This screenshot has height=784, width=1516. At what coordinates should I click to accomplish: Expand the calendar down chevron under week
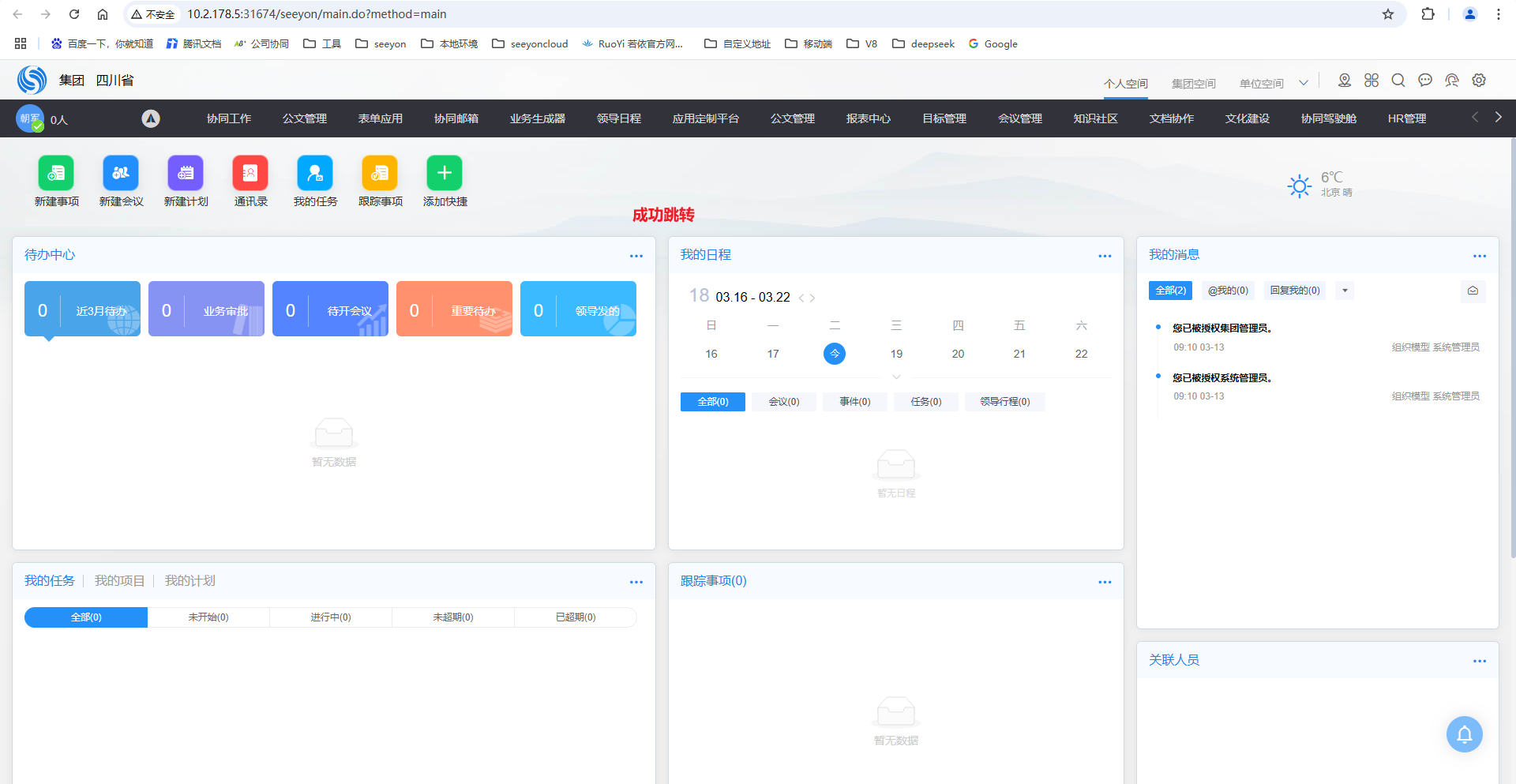click(x=896, y=377)
